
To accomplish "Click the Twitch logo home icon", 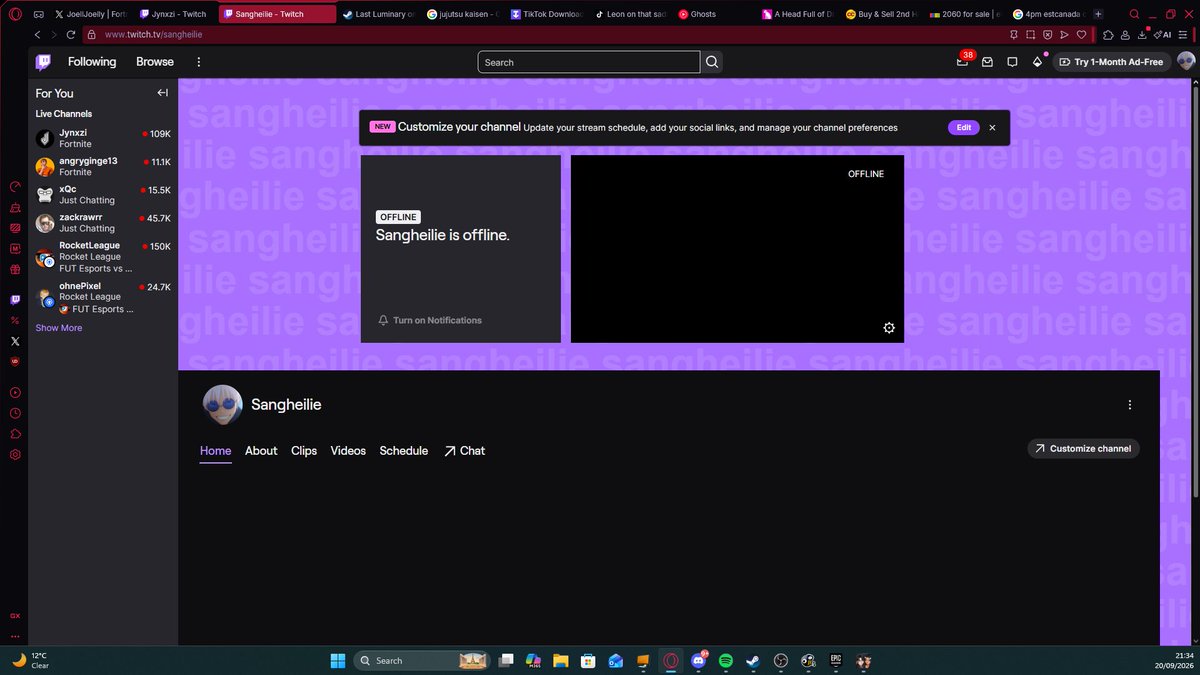I will pos(43,62).
